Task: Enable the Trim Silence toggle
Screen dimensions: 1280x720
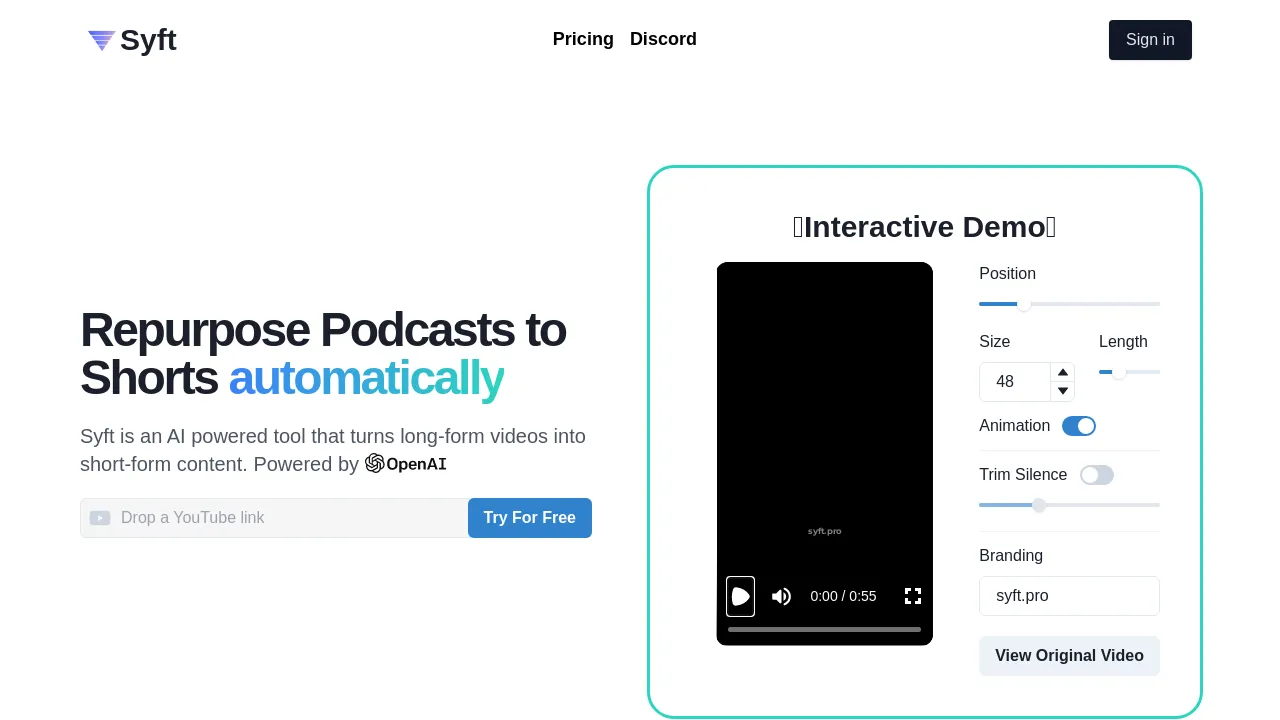Action: point(1097,475)
